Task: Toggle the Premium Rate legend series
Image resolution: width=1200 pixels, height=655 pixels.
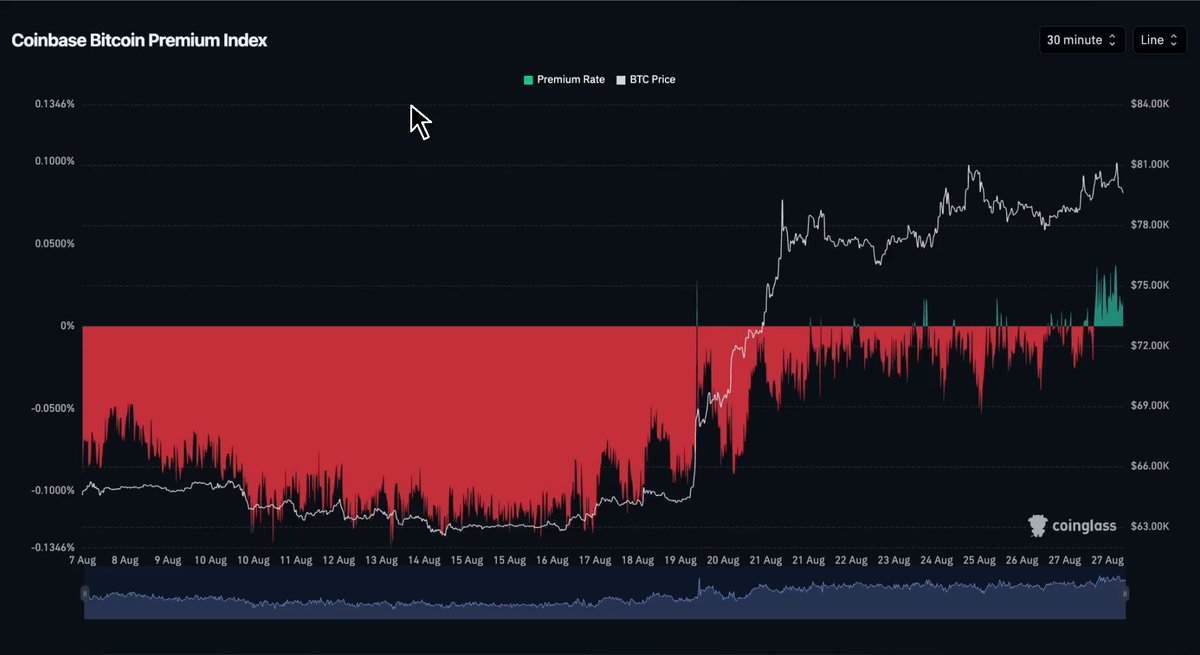Action: point(564,79)
